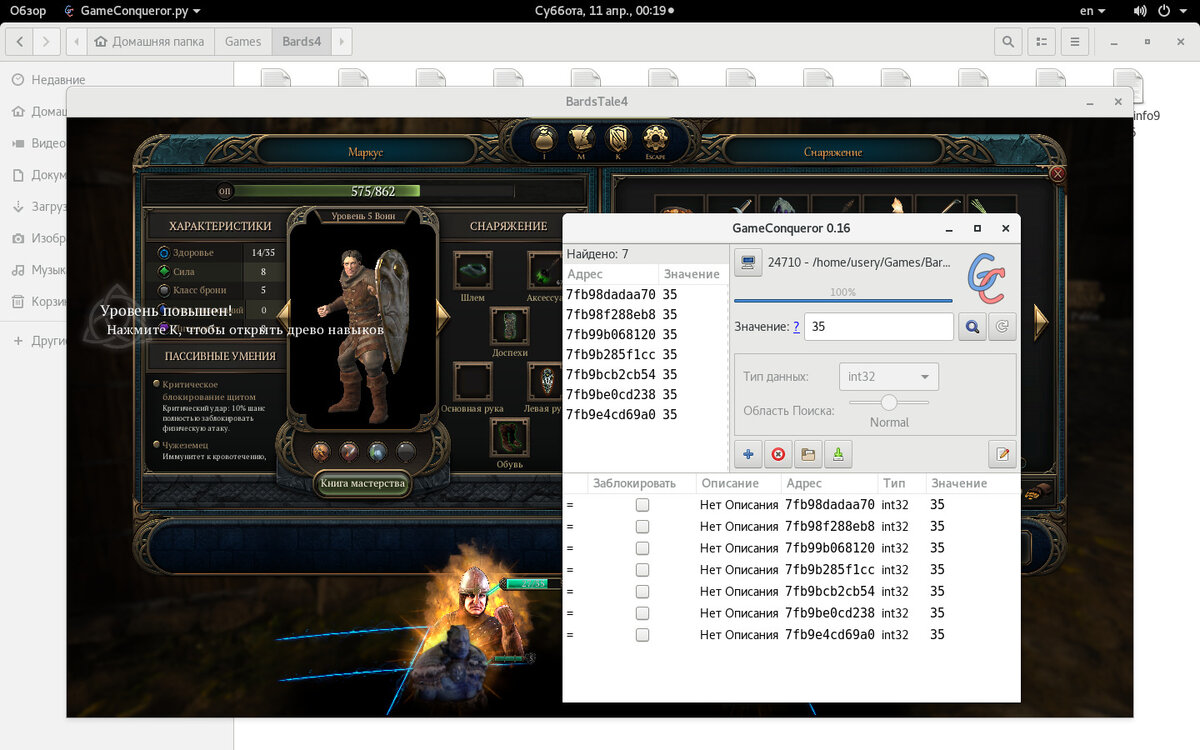Lock the 7fb98f288eb8 entry checkbox

pos(642,527)
